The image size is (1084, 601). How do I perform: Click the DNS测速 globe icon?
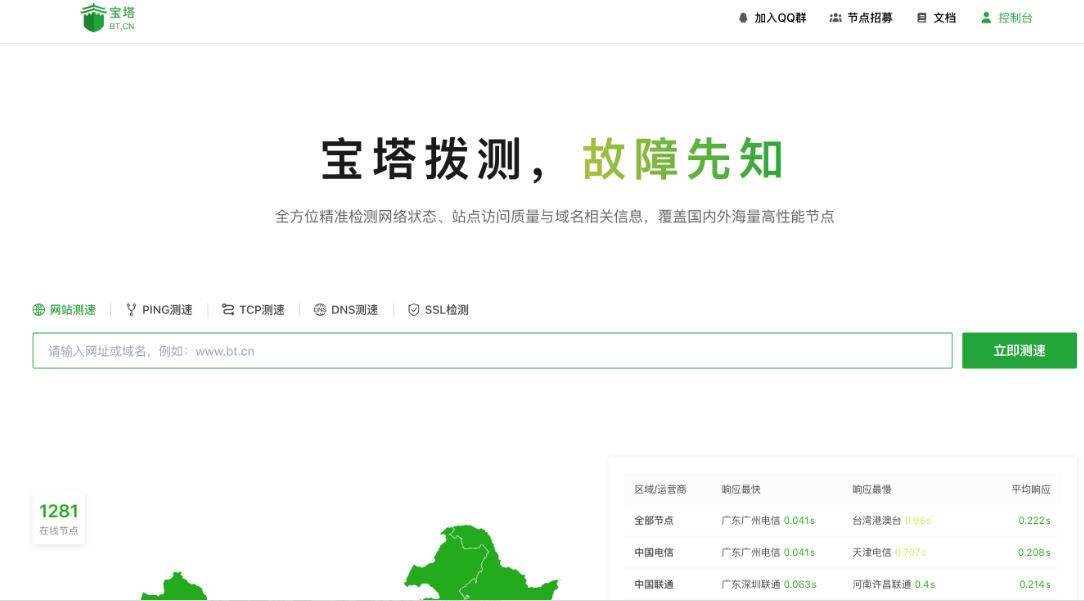click(319, 310)
